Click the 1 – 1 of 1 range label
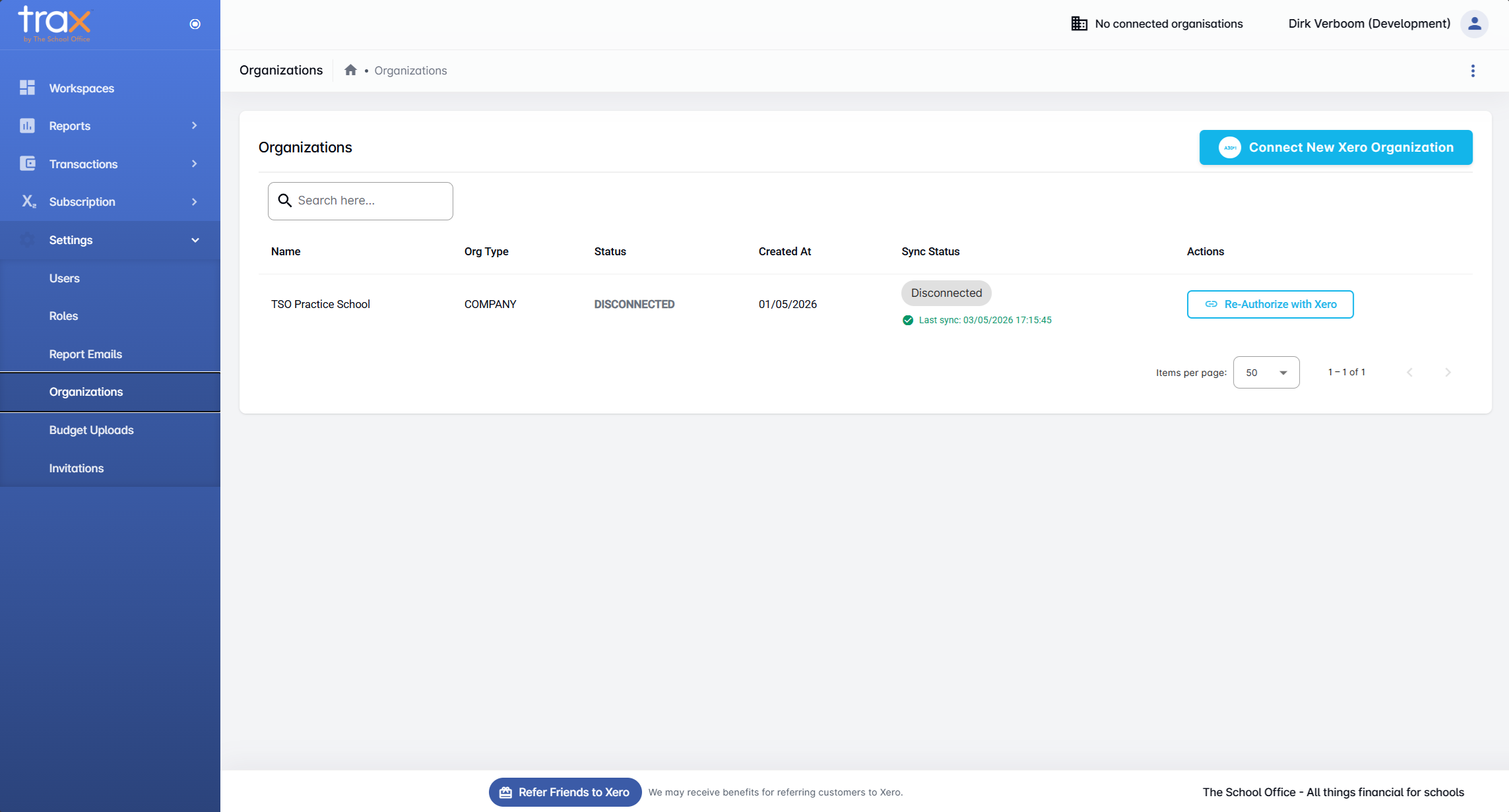 click(1346, 373)
